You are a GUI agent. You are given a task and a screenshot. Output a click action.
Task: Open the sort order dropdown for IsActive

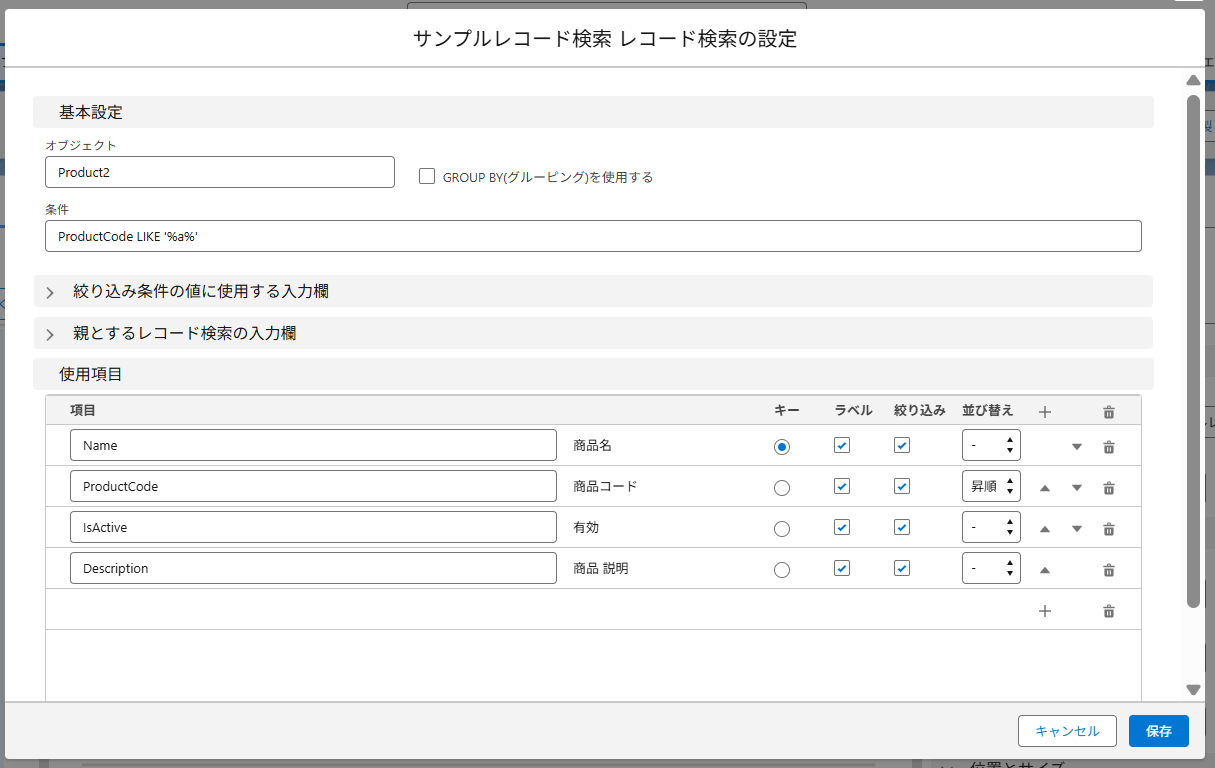990,528
